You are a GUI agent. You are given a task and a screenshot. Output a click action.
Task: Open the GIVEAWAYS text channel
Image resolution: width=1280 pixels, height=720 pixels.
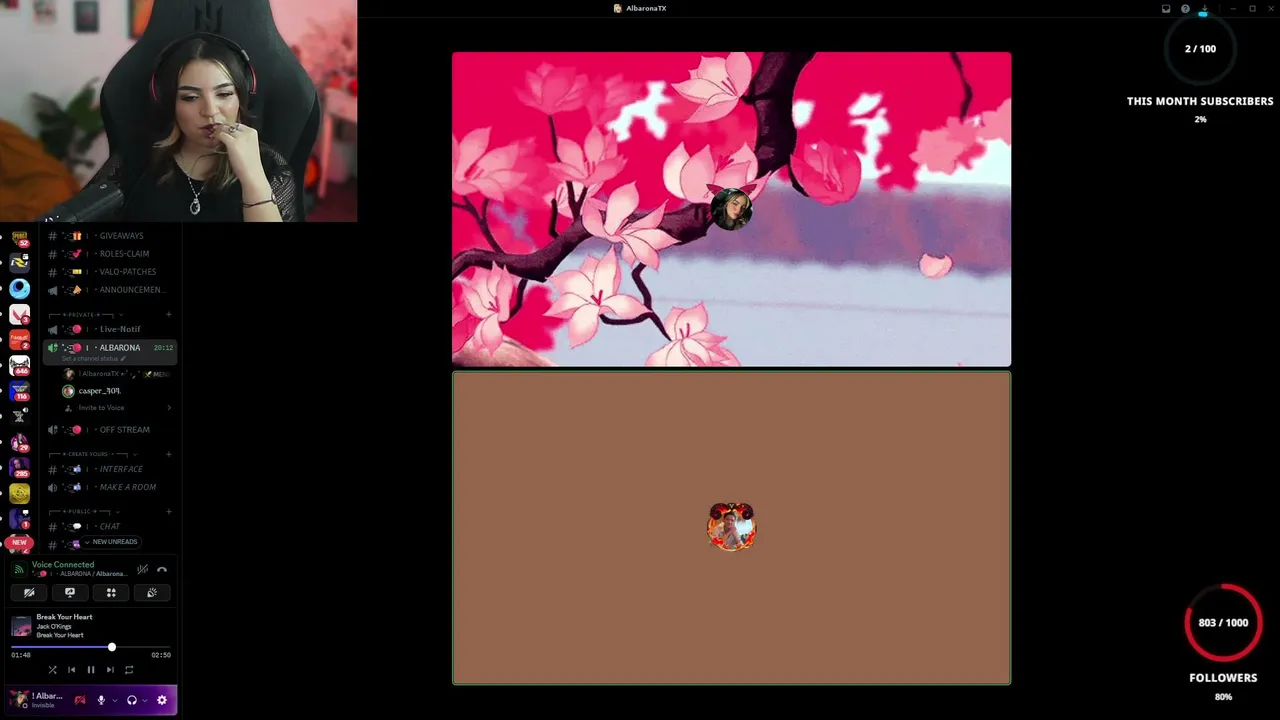point(110,236)
